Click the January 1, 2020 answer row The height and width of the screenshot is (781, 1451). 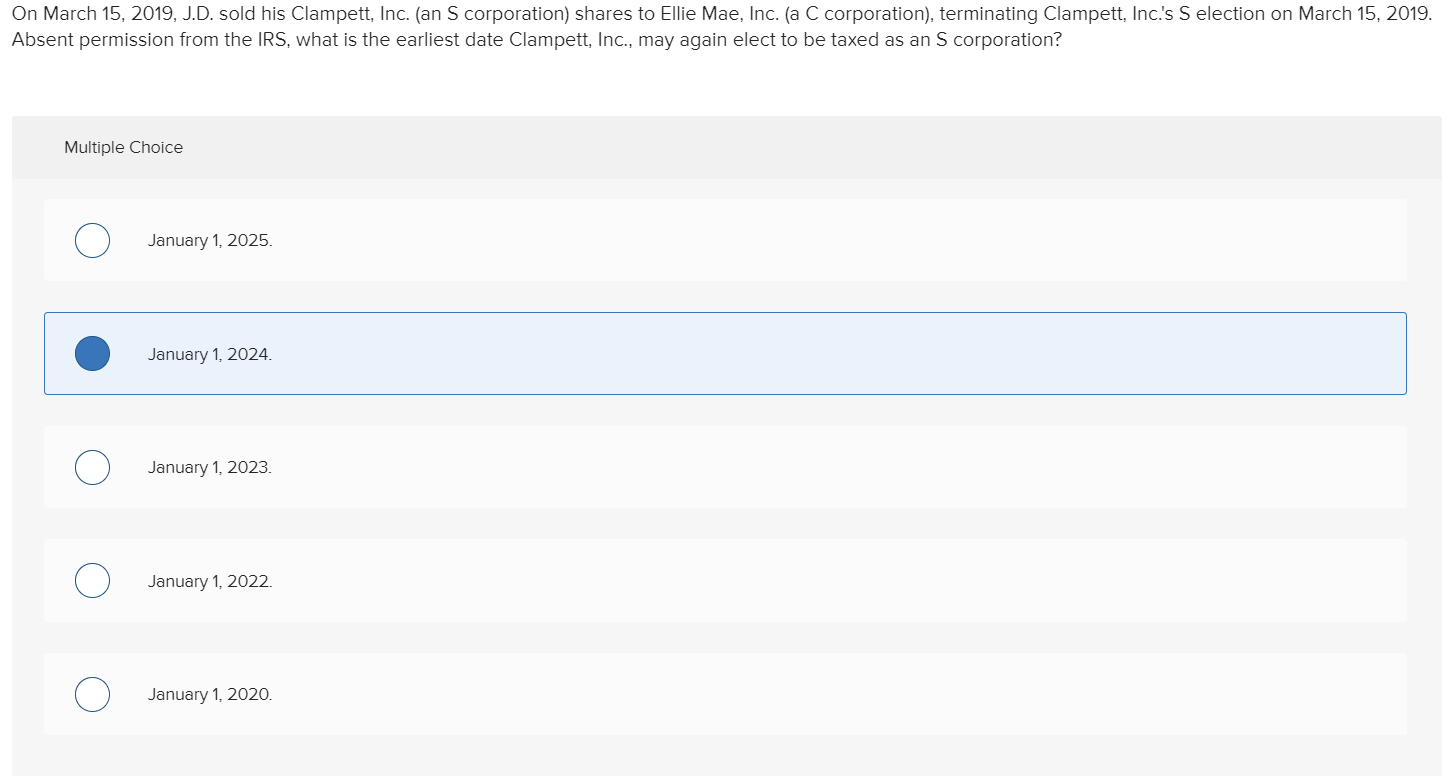point(700,694)
